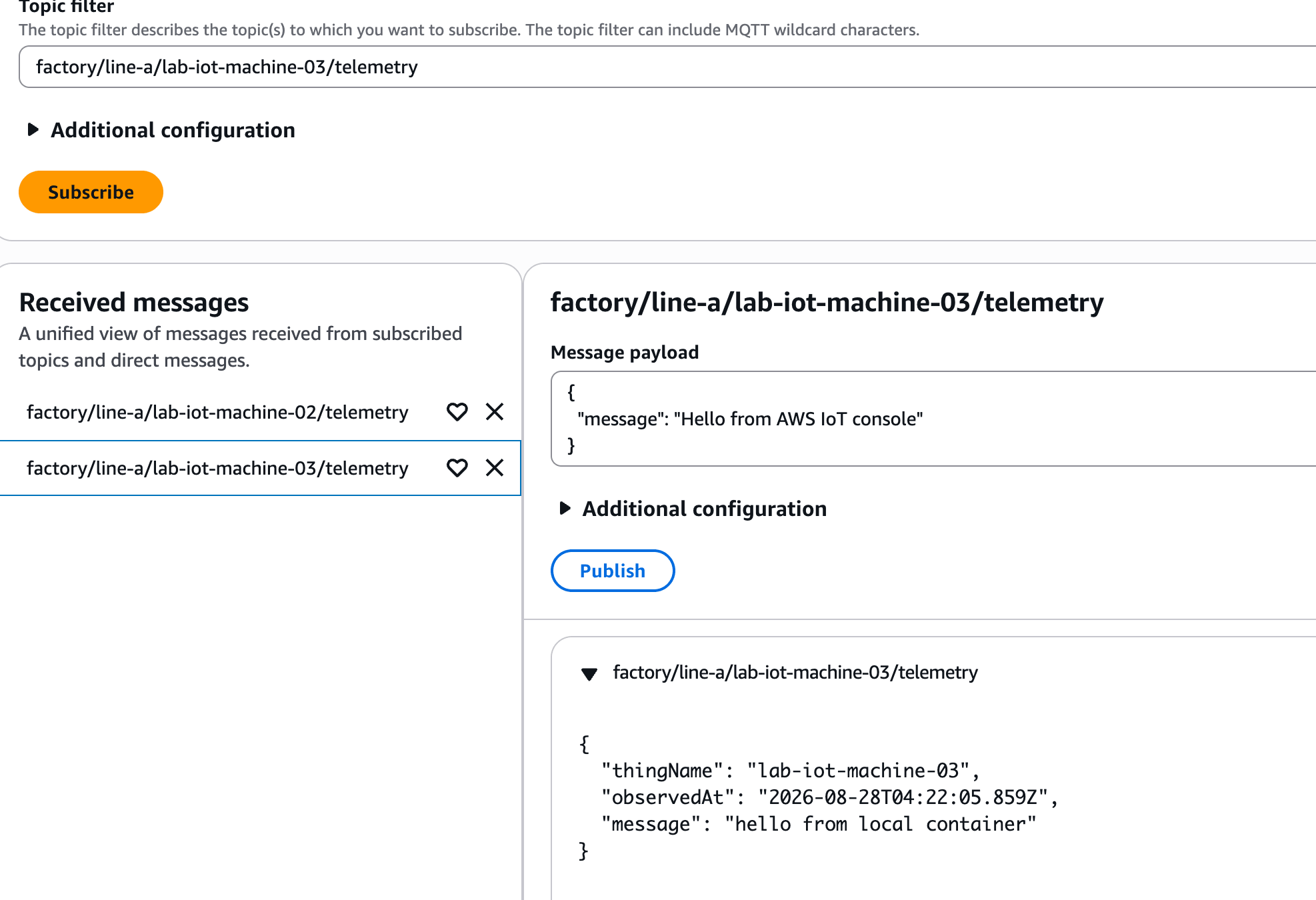
Task: Click the large factory/line-a/lab-iot-machine-03/telemetry heading
Action: pyautogui.click(x=827, y=303)
